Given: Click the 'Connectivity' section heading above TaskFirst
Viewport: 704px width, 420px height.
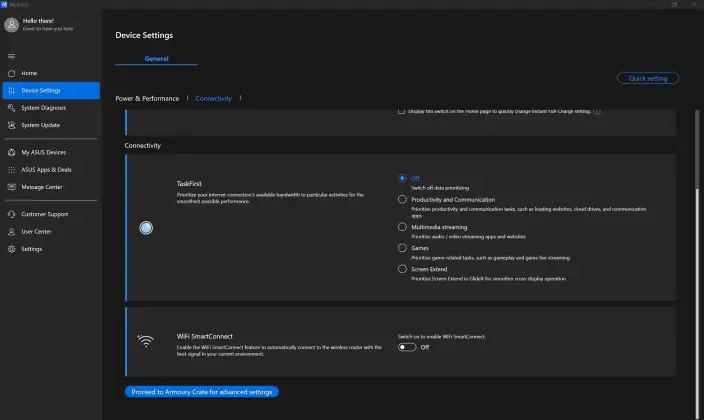Looking at the screenshot, I should pos(143,146).
